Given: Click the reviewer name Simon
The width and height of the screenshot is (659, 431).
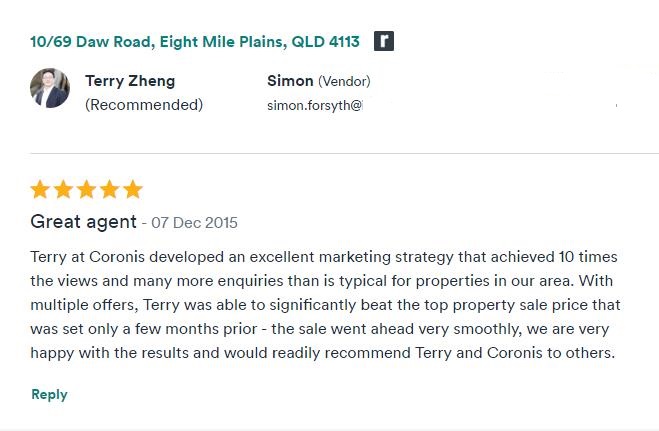Looking at the screenshot, I should tap(290, 81).
